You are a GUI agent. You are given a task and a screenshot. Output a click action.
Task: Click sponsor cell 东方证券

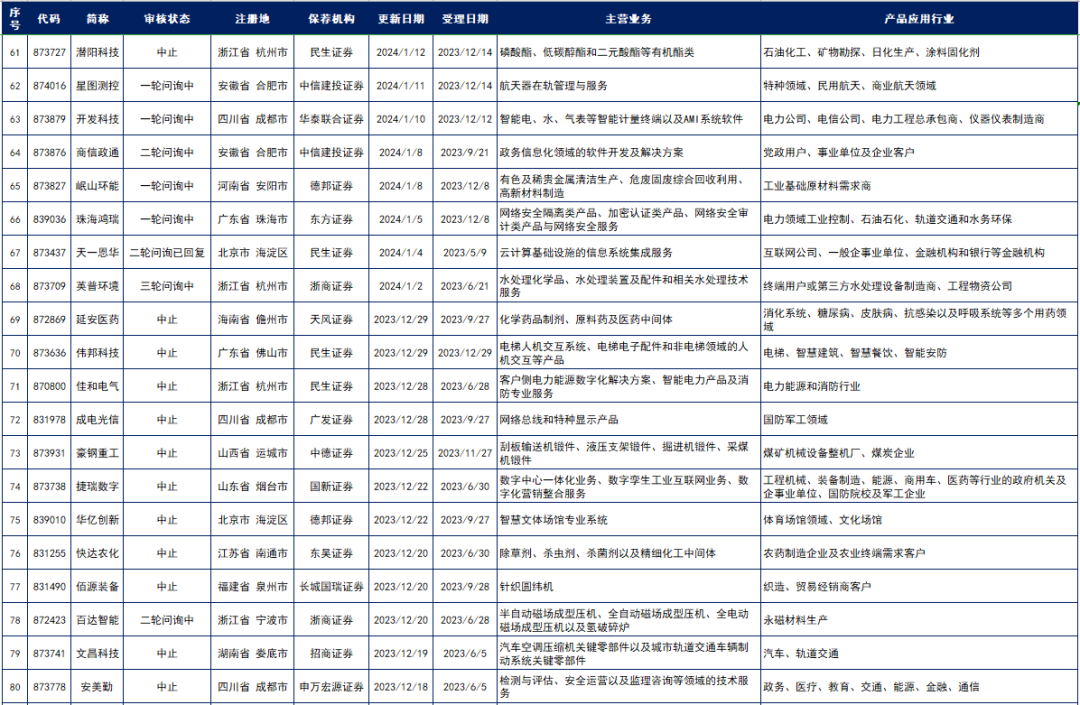(331, 219)
